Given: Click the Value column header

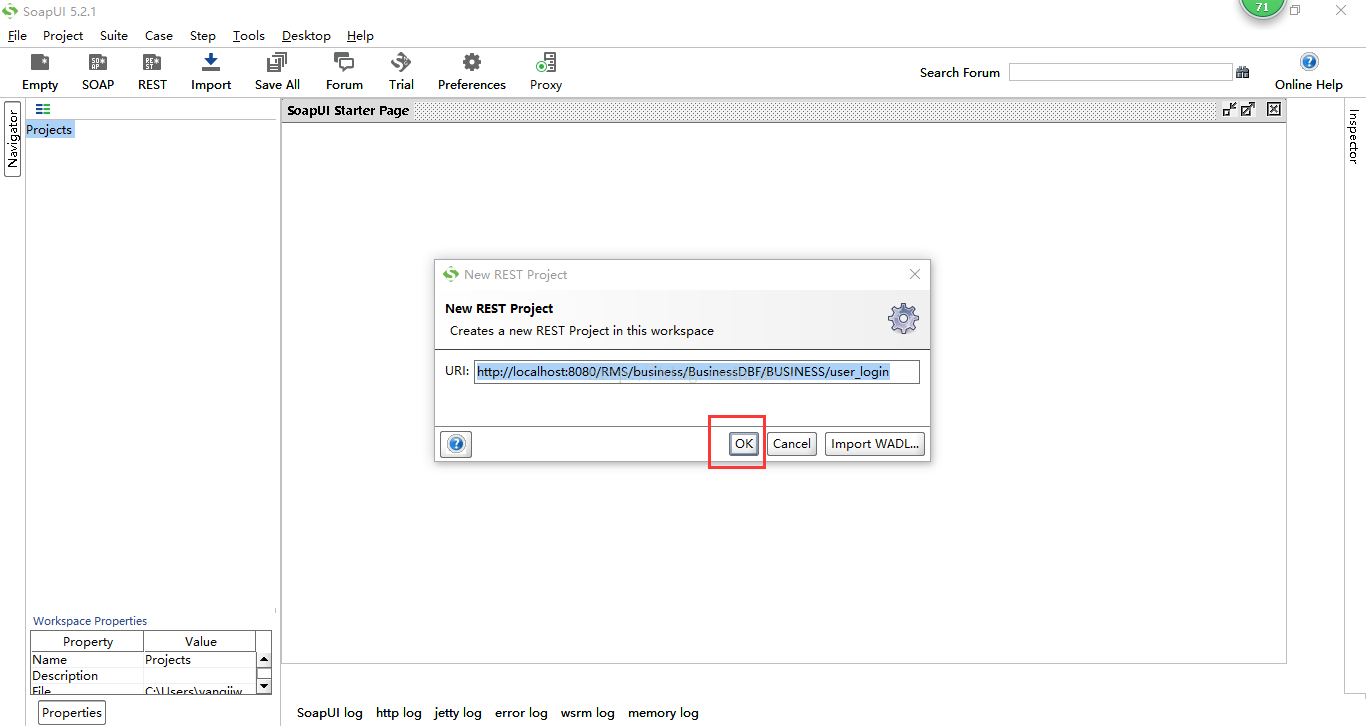Looking at the screenshot, I should pyautogui.click(x=201, y=642).
